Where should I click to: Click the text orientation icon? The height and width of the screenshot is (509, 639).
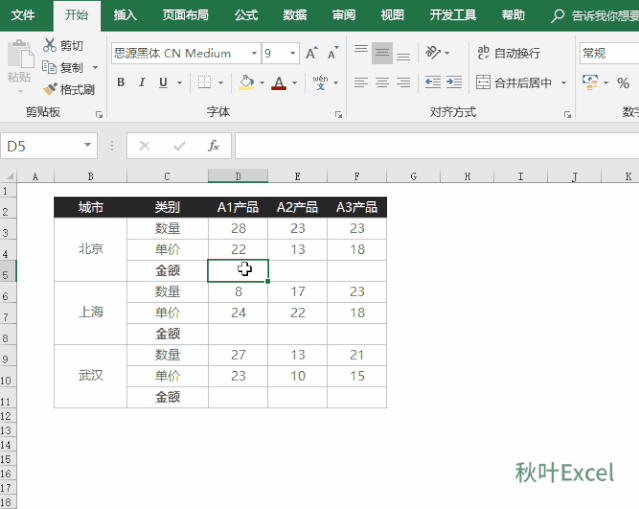click(x=433, y=53)
